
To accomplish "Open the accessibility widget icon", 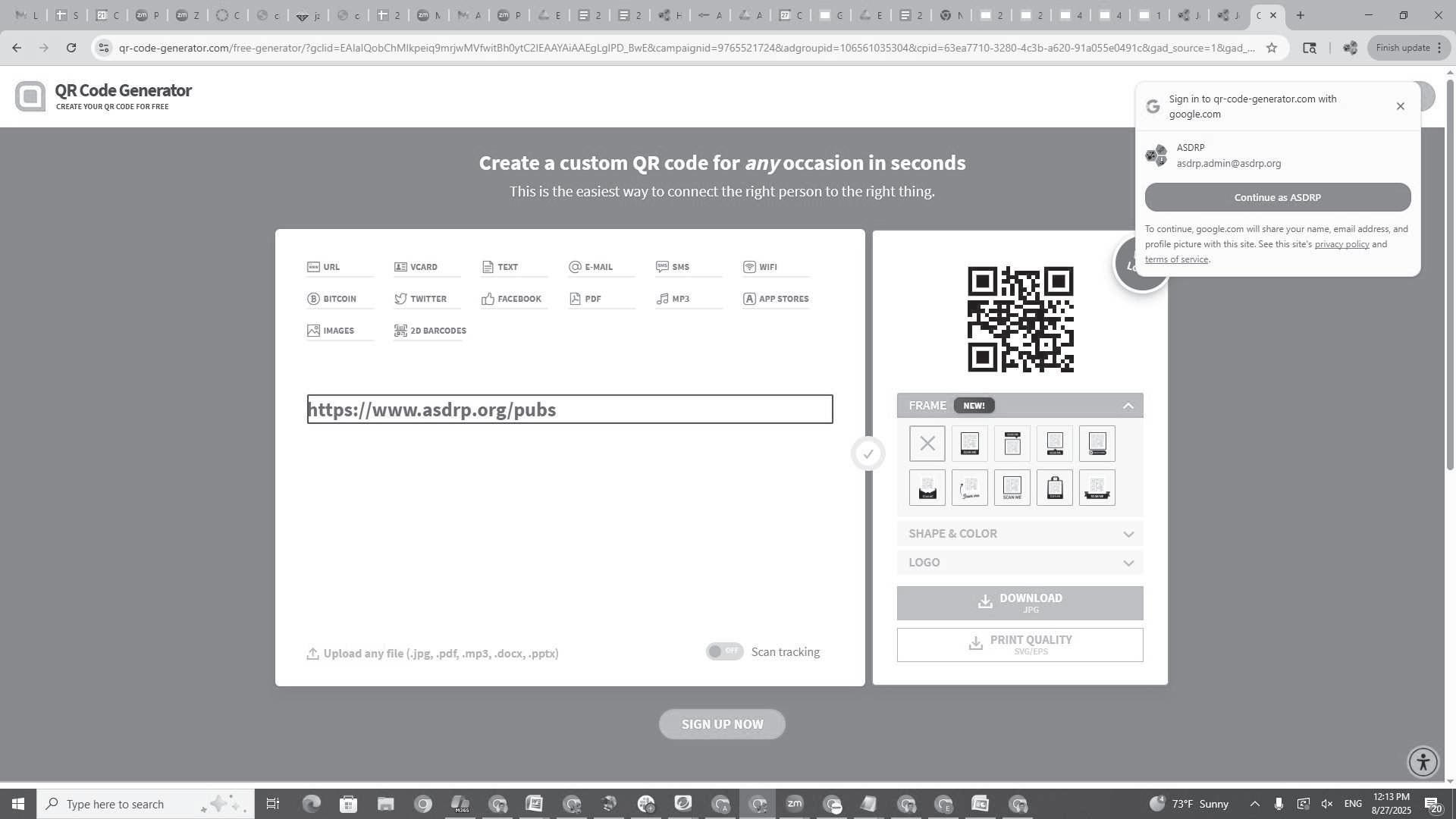I will (x=1423, y=761).
